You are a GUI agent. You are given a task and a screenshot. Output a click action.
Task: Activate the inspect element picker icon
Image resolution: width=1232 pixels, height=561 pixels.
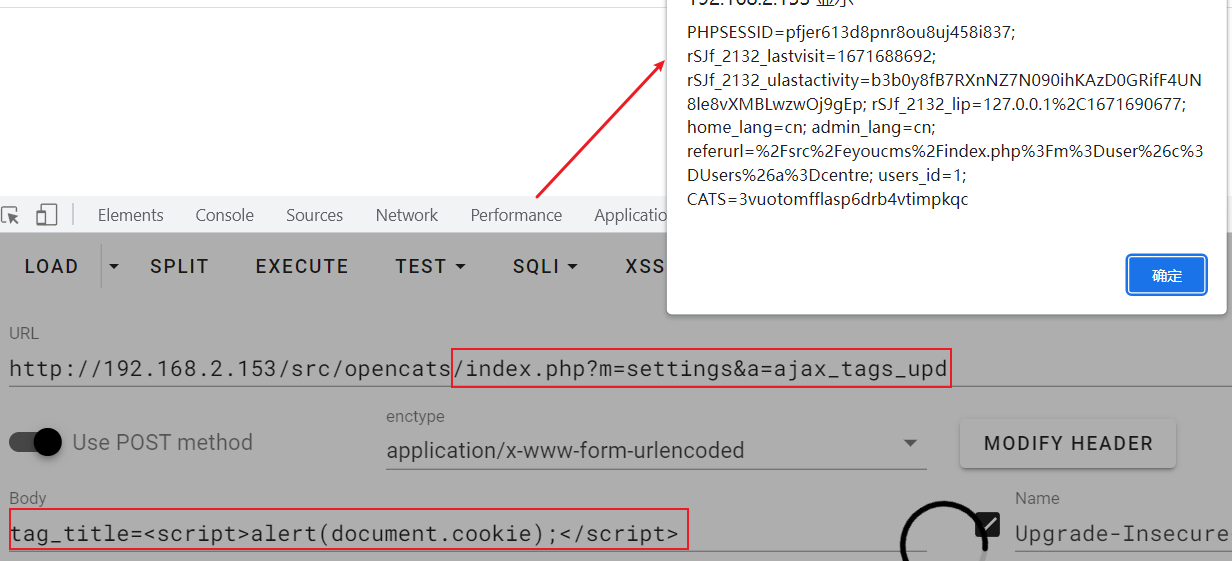pyautogui.click(x=11, y=215)
